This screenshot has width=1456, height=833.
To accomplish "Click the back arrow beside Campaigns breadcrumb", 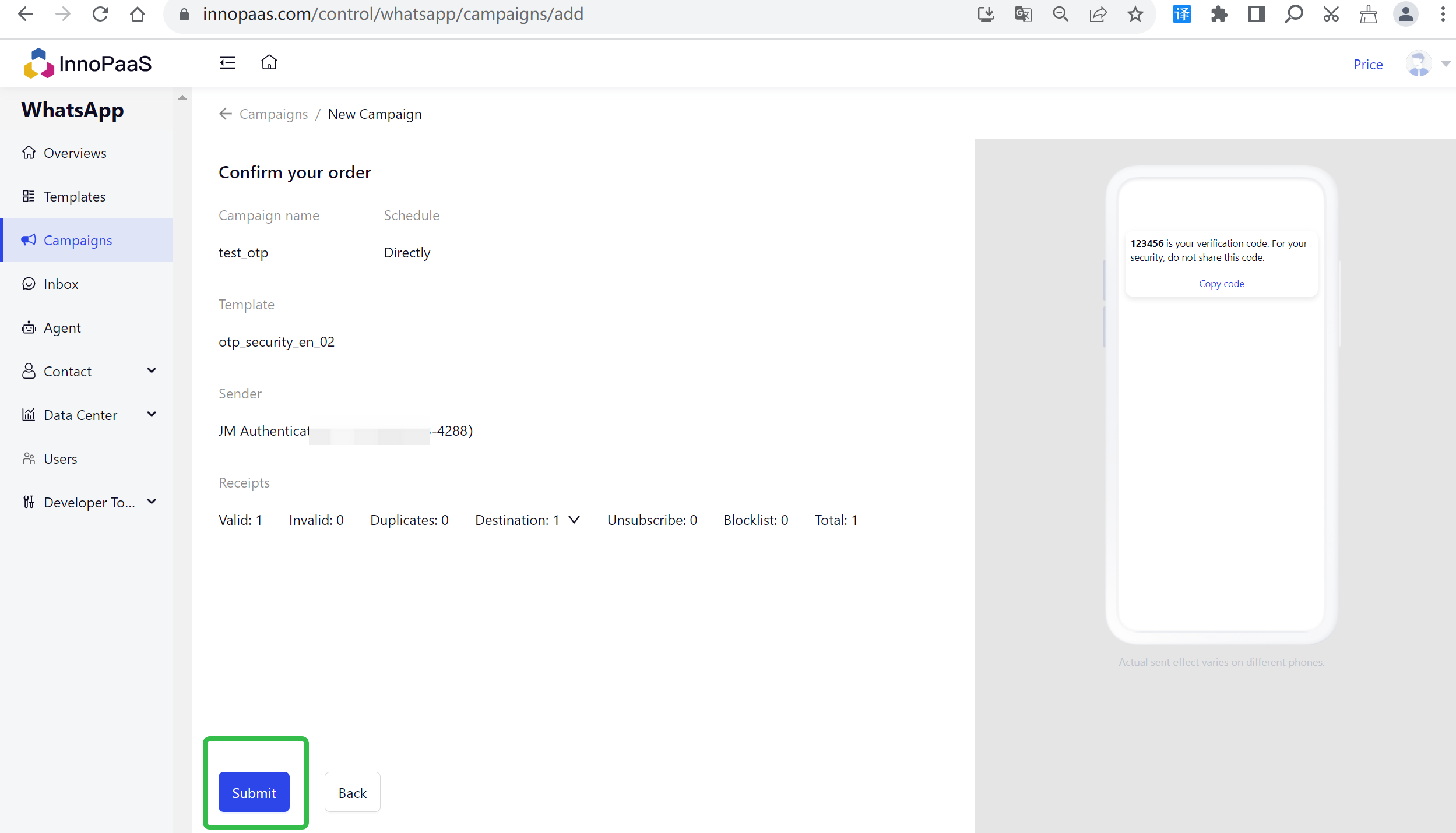I will tap(226, 114).
